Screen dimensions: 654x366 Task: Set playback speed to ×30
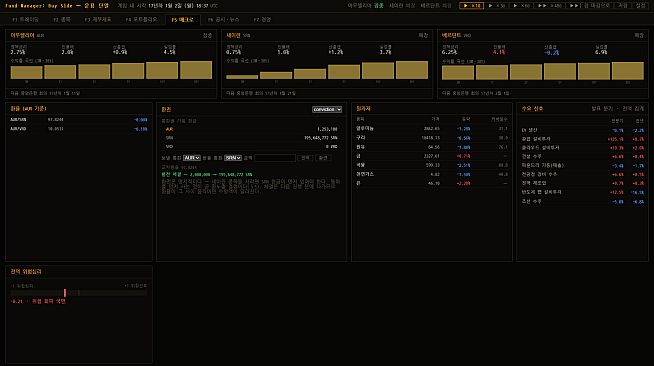[x=497, y=6]
